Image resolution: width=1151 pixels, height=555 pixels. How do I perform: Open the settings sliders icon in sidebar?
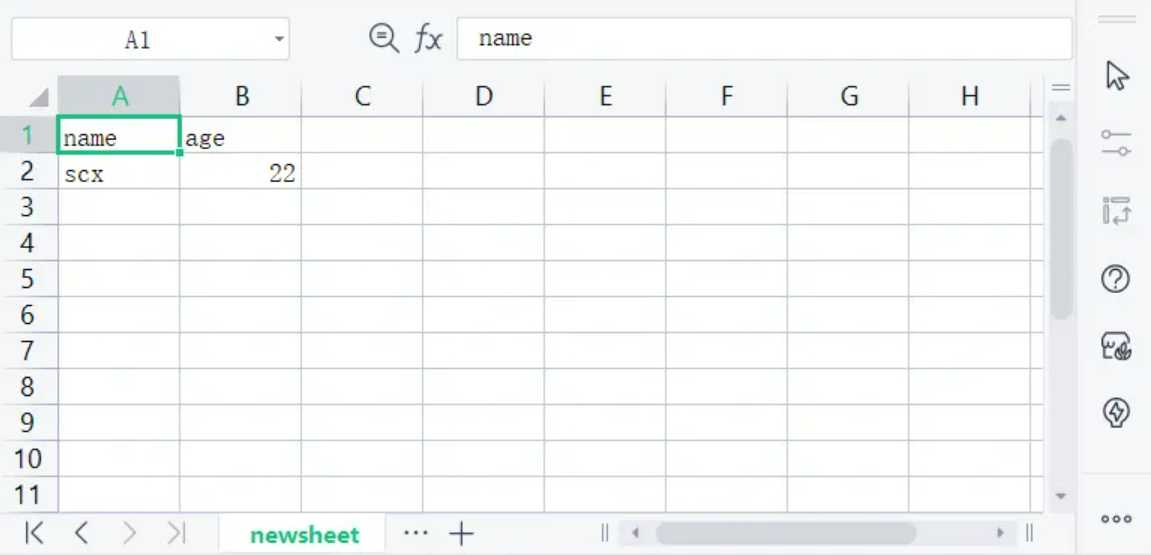pyautogui.click(x=1116, y=142)
